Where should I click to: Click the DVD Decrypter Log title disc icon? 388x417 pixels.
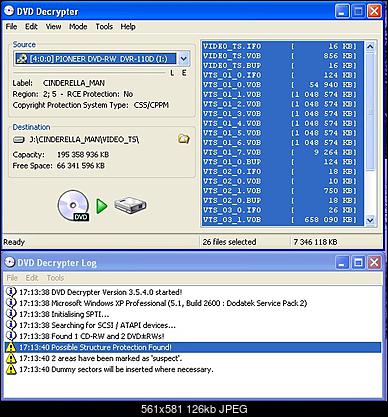(x=10, y=262)
